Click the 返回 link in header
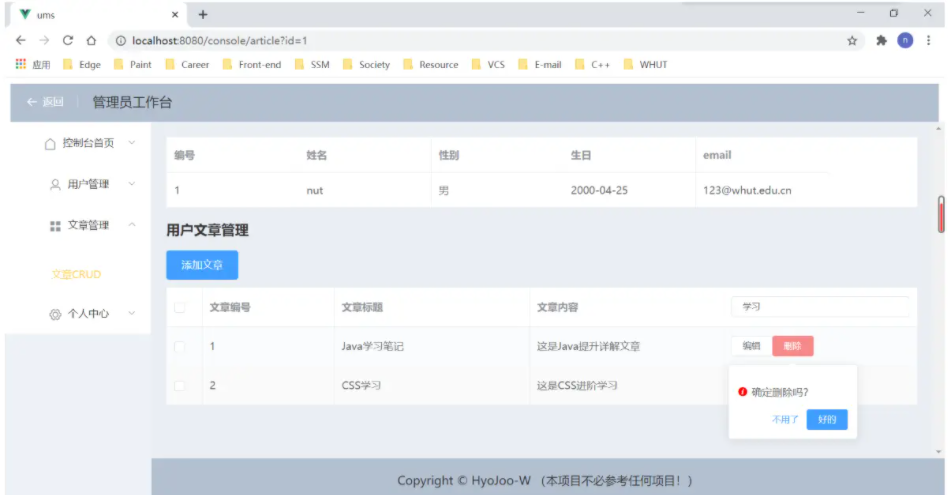This screenshot has width=948, height=495. click(53, 102)
